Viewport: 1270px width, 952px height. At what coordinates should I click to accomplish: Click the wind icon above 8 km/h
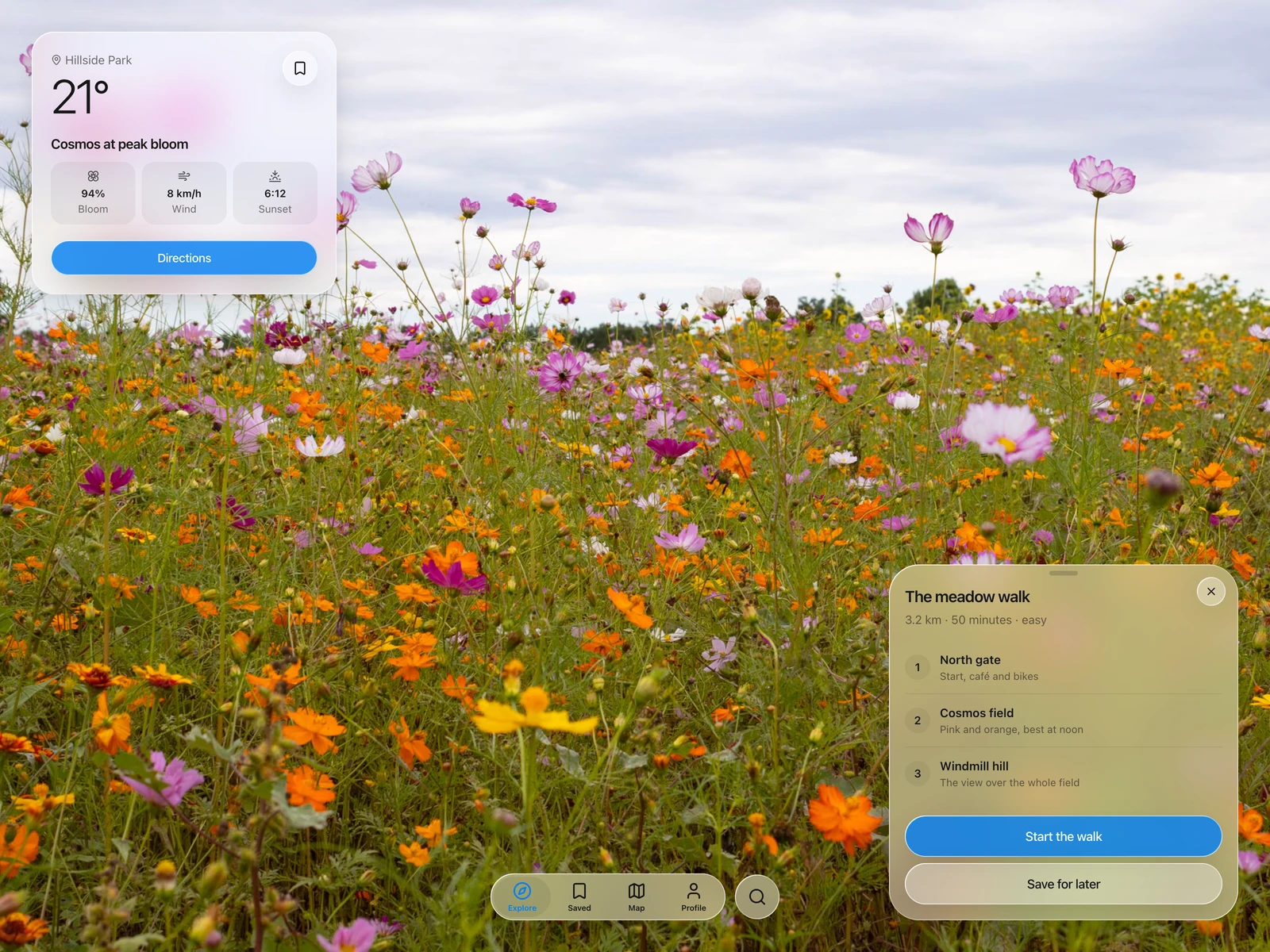(184, 176)
